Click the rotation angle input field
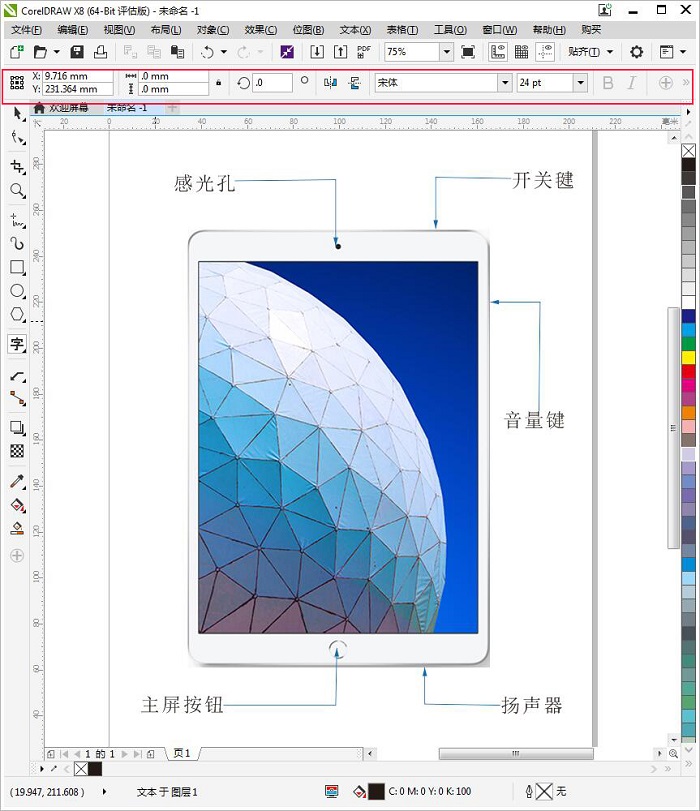700x811 pixels. pos(272,83)
